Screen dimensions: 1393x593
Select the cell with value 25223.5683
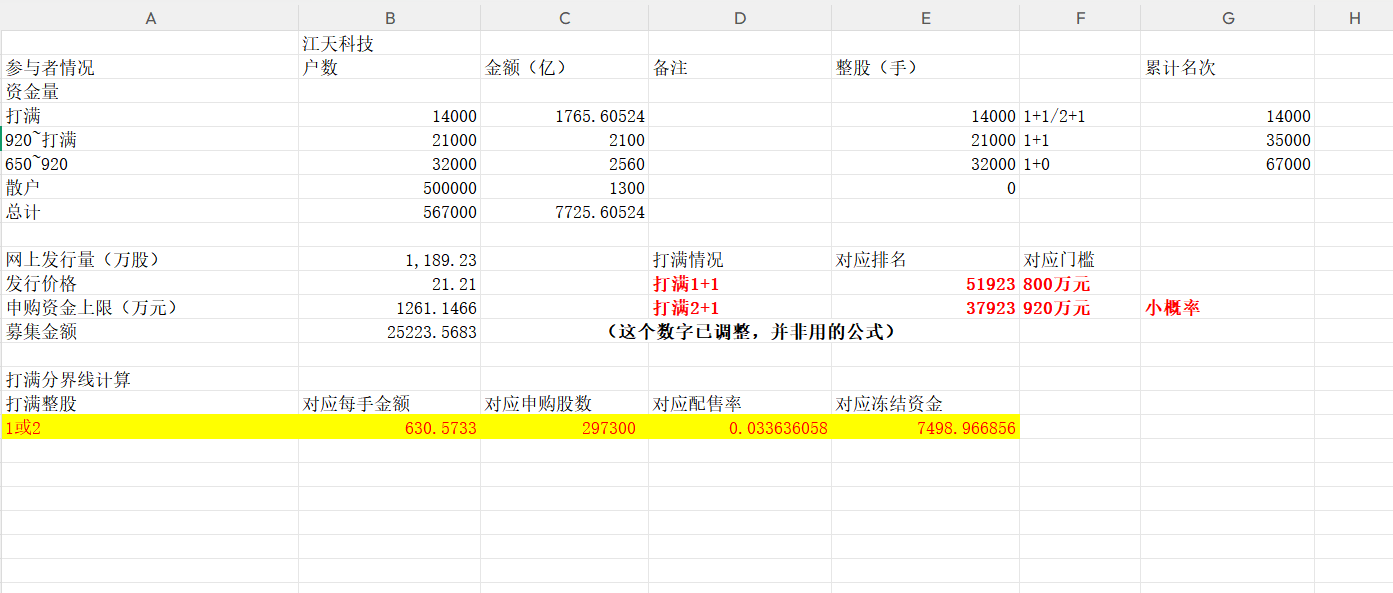389,332
